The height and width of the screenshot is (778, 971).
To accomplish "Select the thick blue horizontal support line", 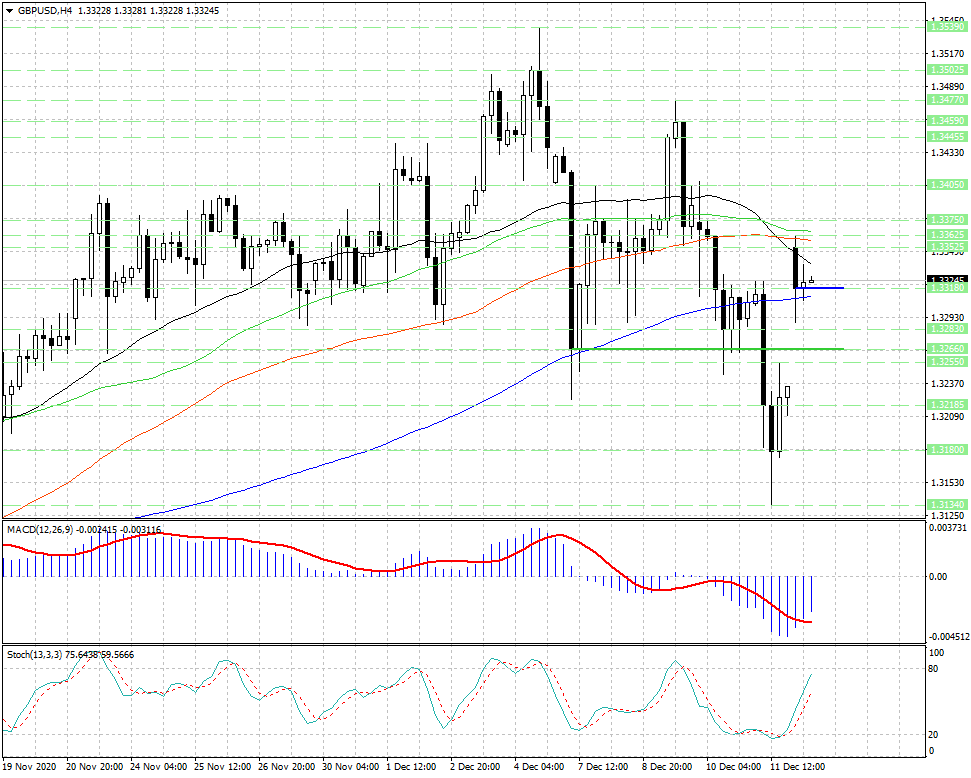I will (819, 288).
